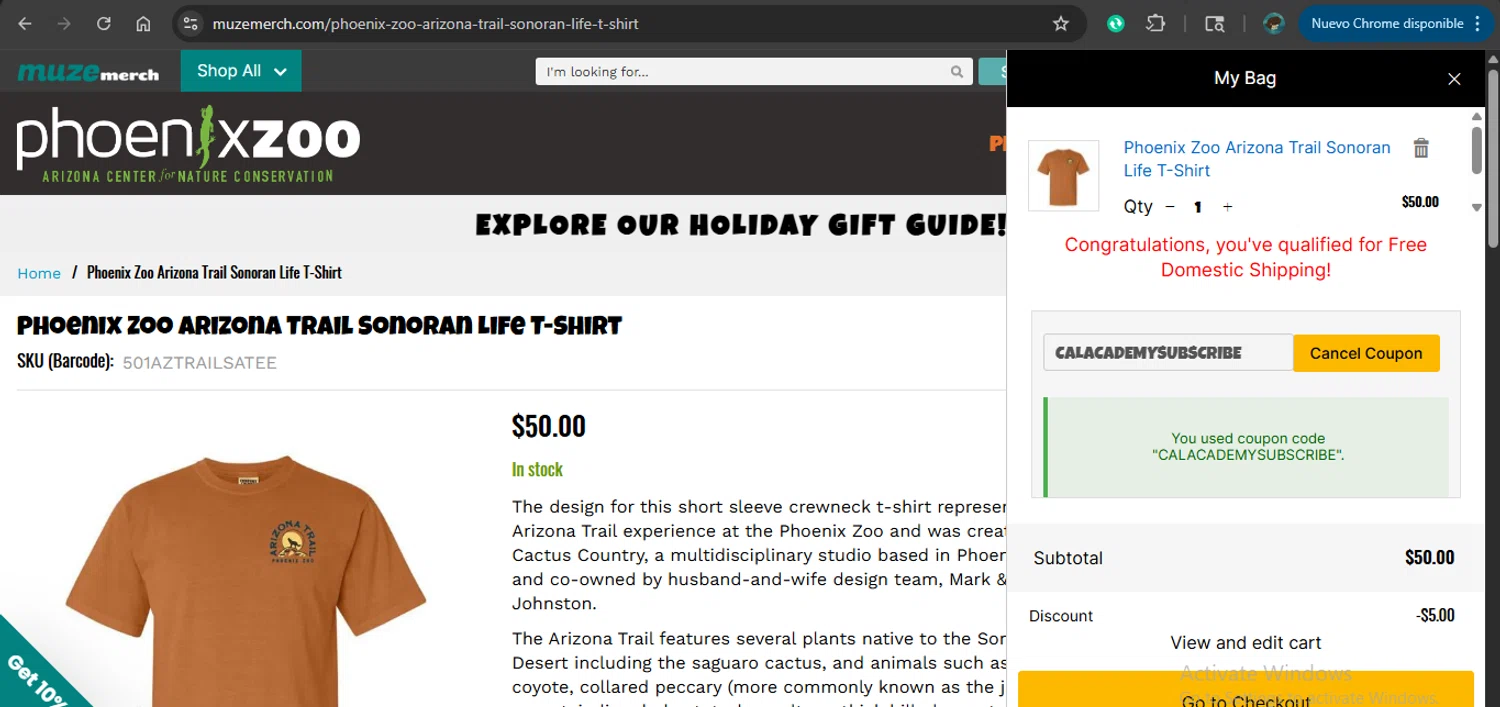The image size is (1500, 707).
Task: Click the T-shirt thumbnail in the bag
Action: (x=1063, y=175)
